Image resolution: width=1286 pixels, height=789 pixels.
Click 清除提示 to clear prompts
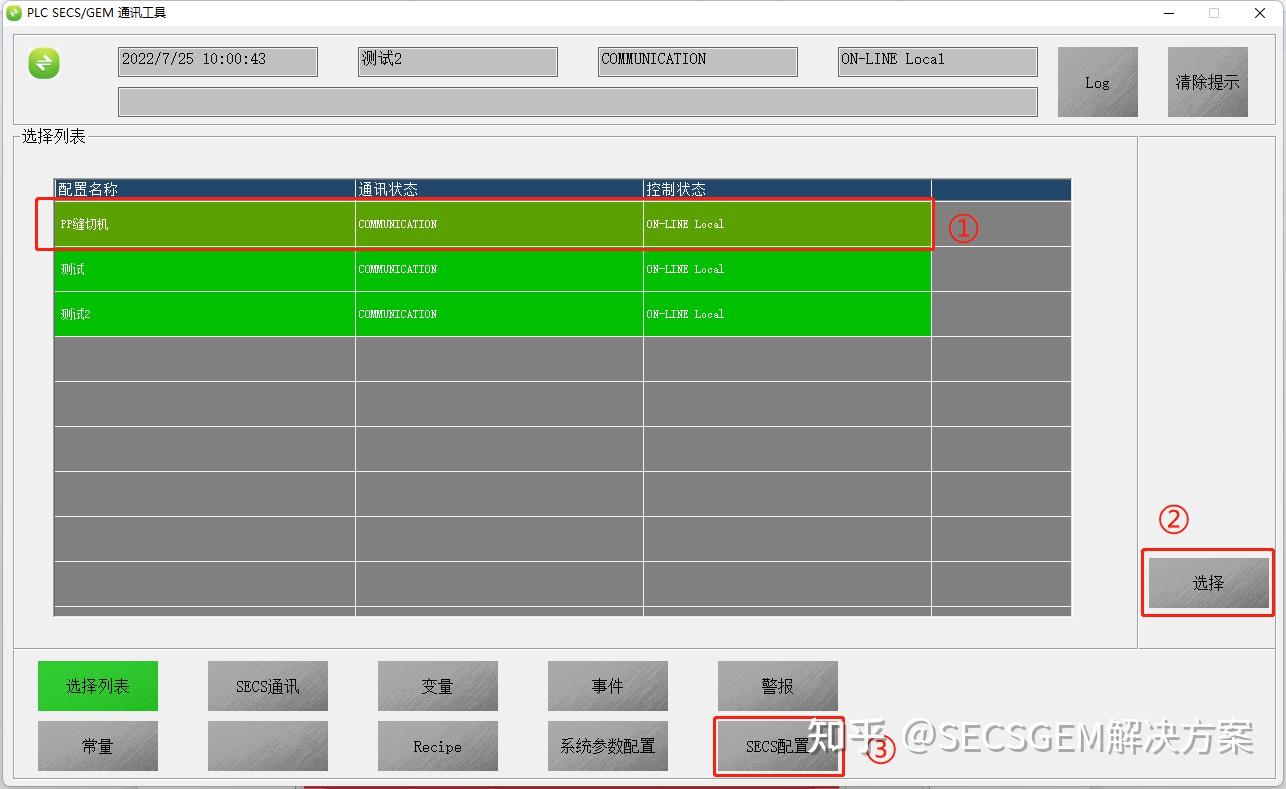[1207, 82]
